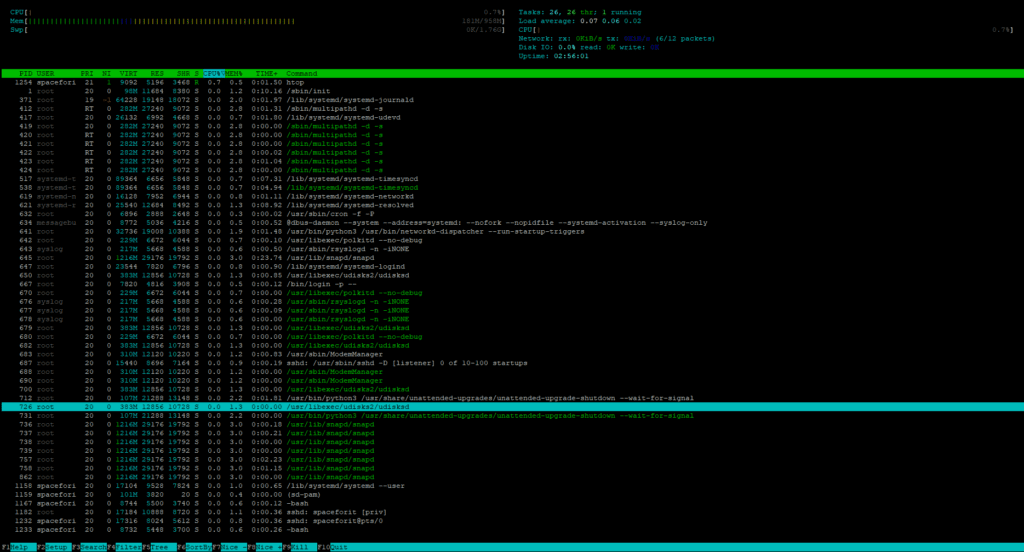Sort by the SHR column header
1024x552 pixels.
[x=183, y=74]
